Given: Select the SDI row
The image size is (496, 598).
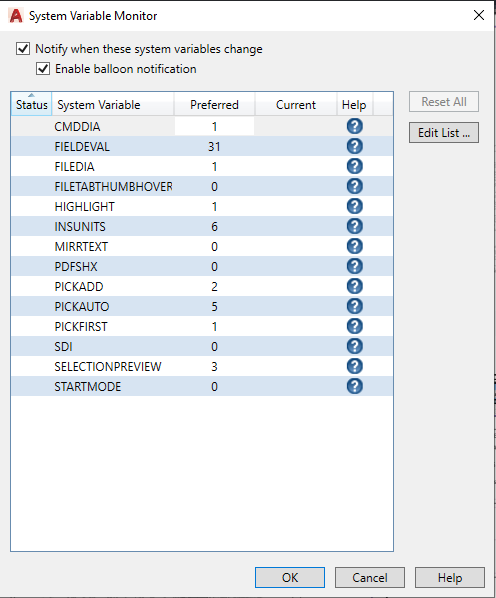Looking at the screenshot, I should point(202,346).
